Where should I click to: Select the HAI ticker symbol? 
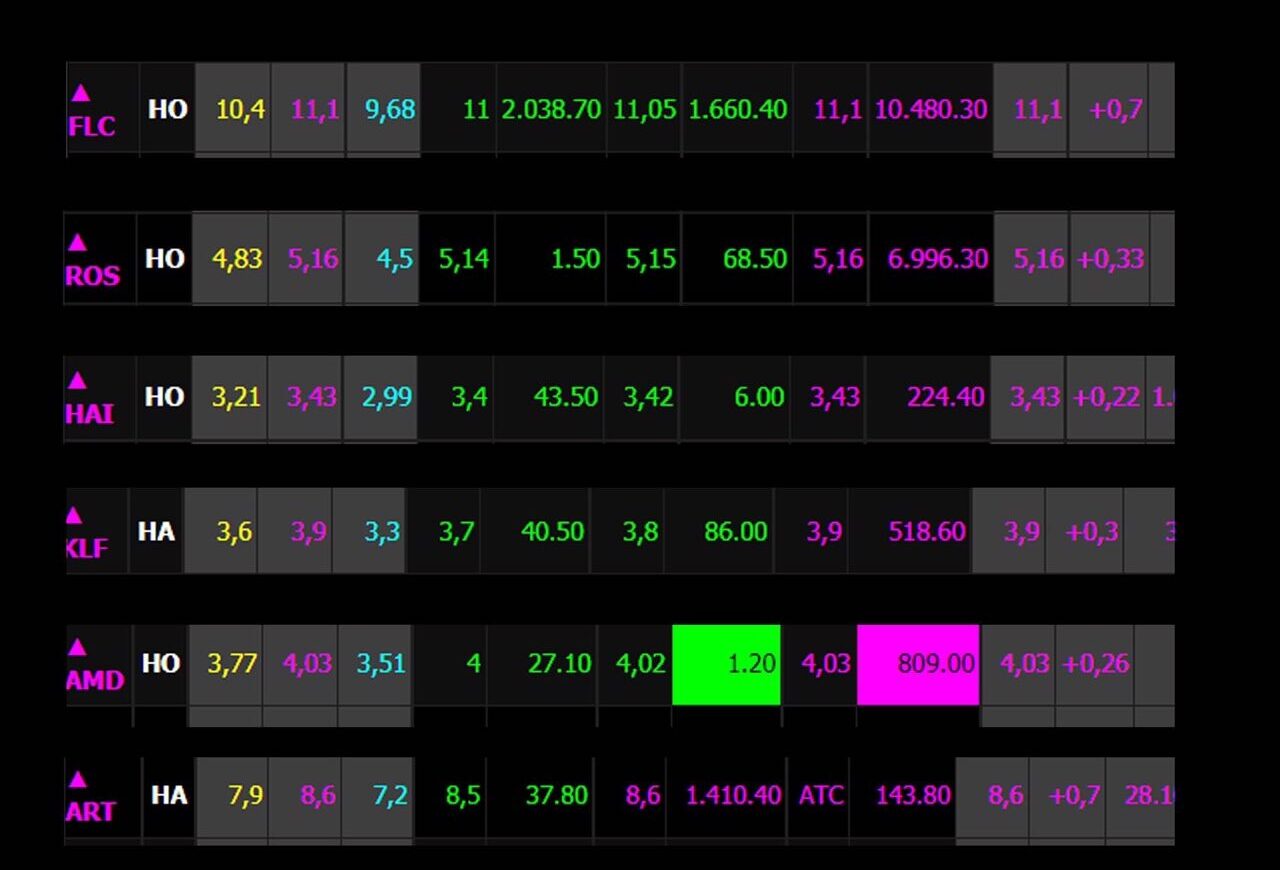90,413
